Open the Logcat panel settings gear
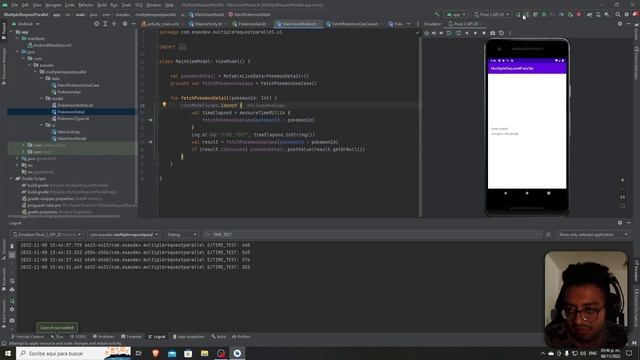640x360 pixels. pos(620,223)
